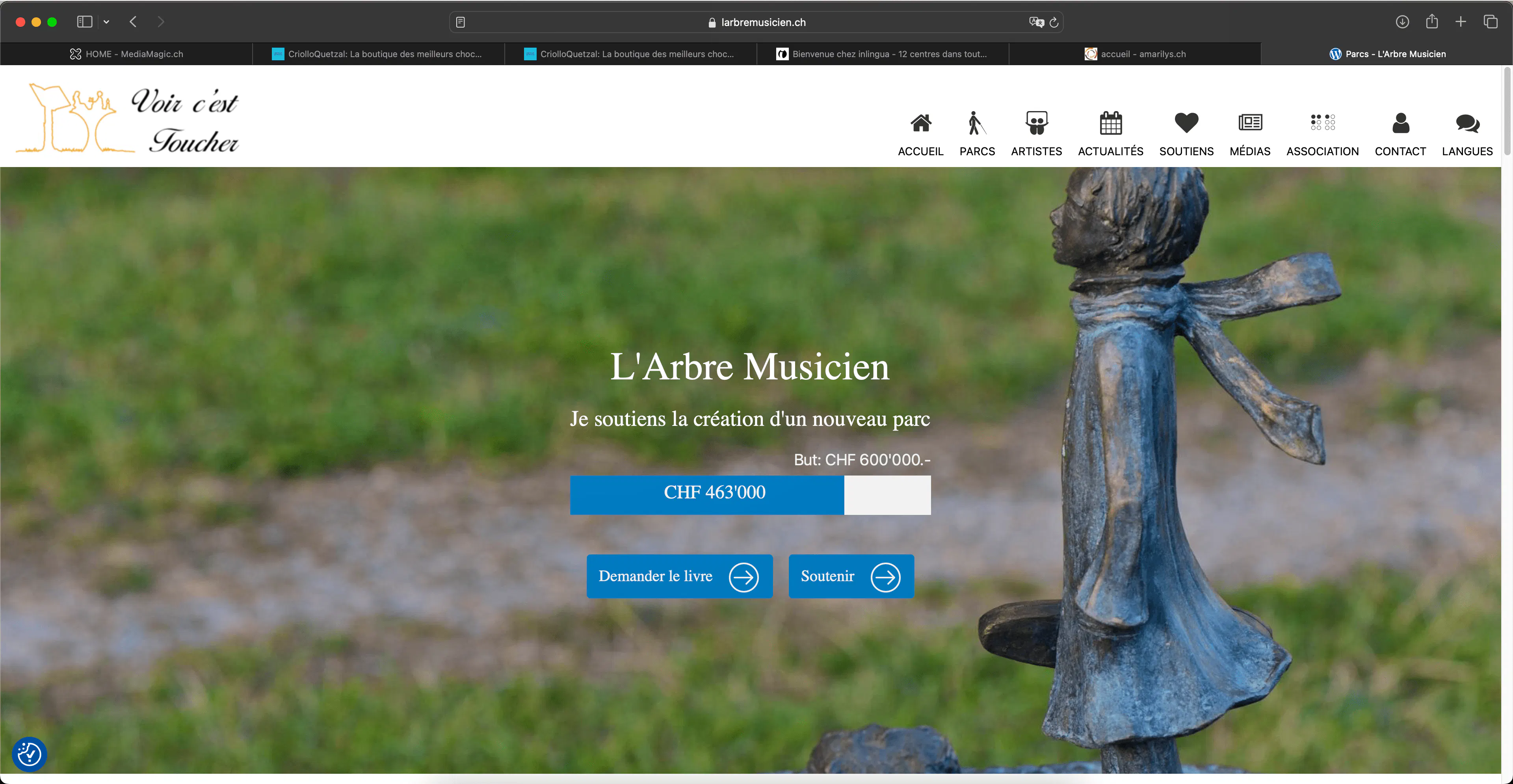
Task: Click 'Je soutiens la création d'un nouveau parc'
Action: point(750,419)
